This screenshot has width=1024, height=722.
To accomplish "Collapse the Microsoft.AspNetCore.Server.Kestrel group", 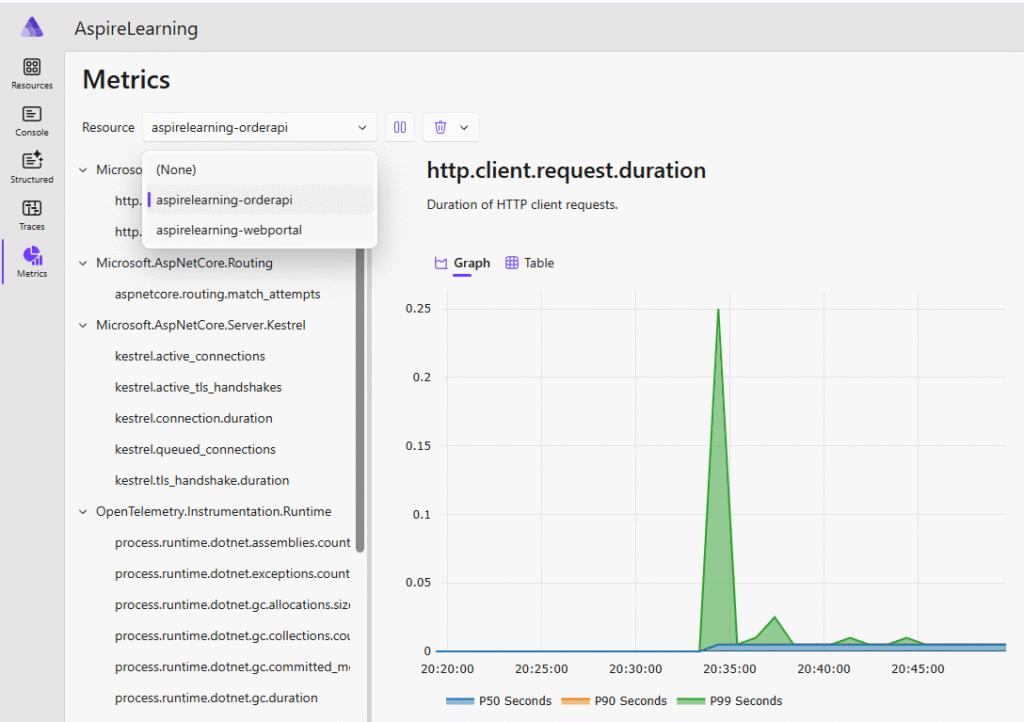I will (x=83, y=325).
